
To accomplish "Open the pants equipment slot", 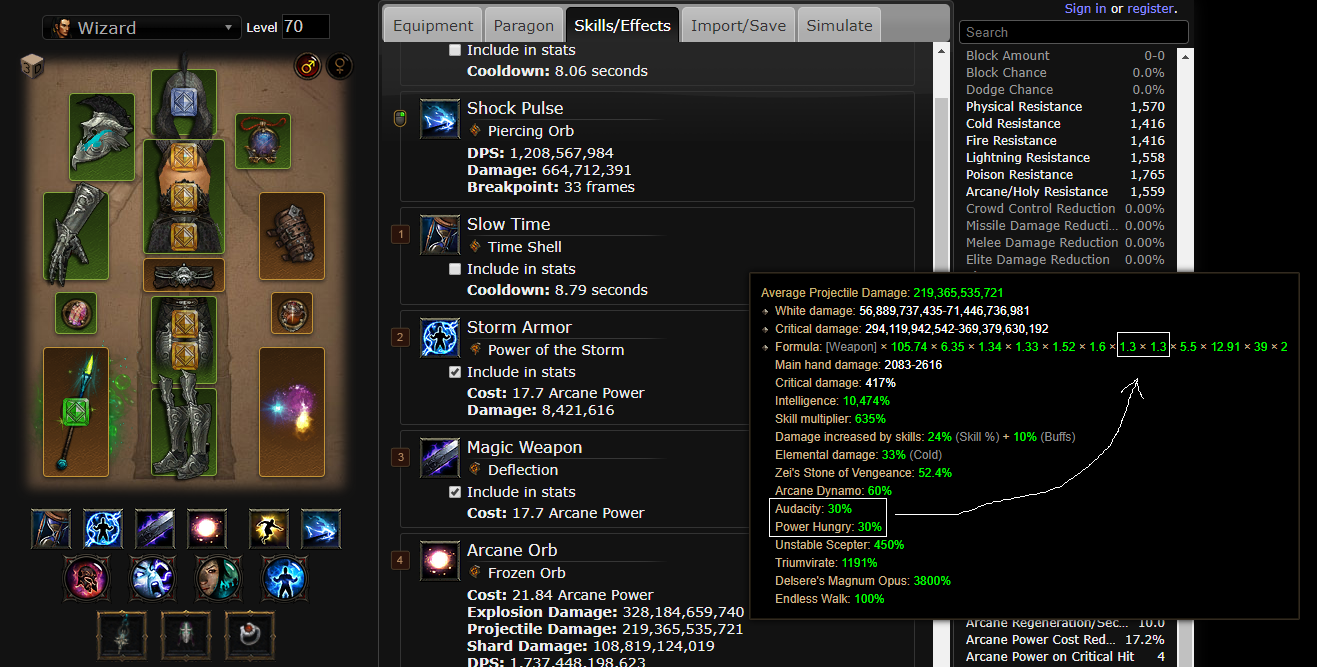I will point(184,340).
